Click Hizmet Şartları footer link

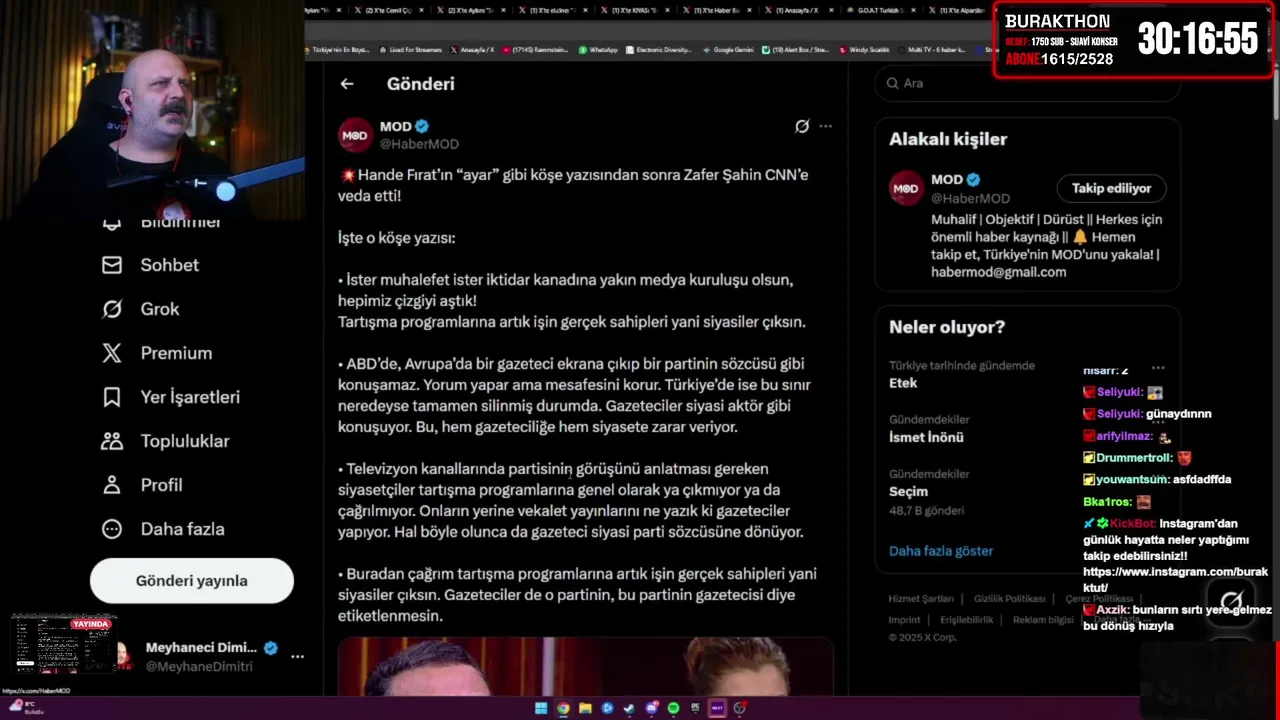pyautogui.click(x=921, y=599)
